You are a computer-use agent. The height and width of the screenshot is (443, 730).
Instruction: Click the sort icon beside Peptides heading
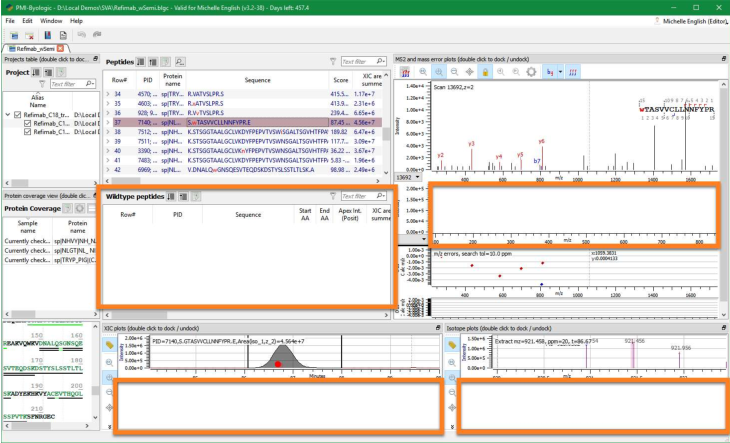(x=140, y=62)
